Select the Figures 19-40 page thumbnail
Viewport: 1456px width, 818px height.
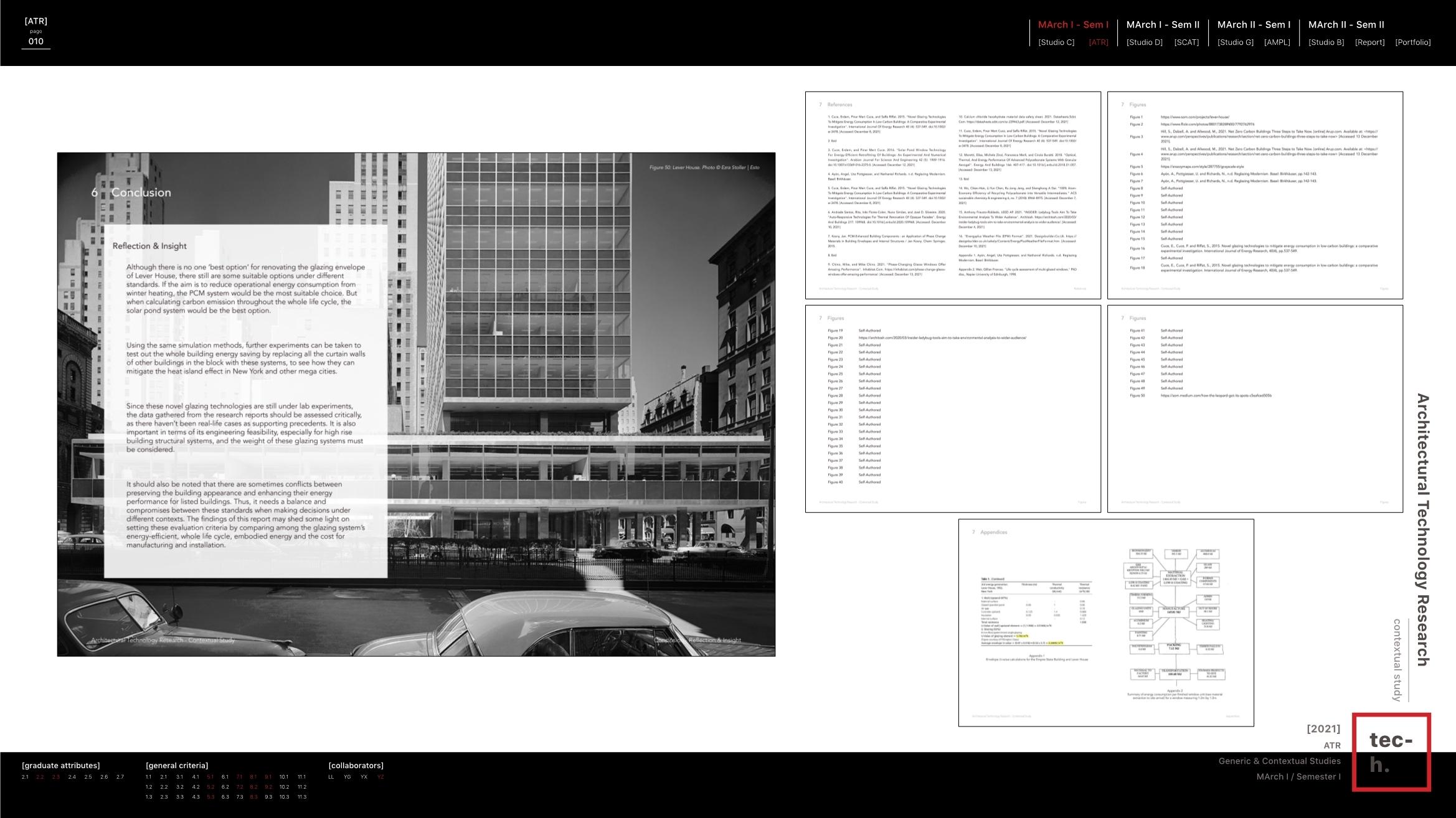952,409
